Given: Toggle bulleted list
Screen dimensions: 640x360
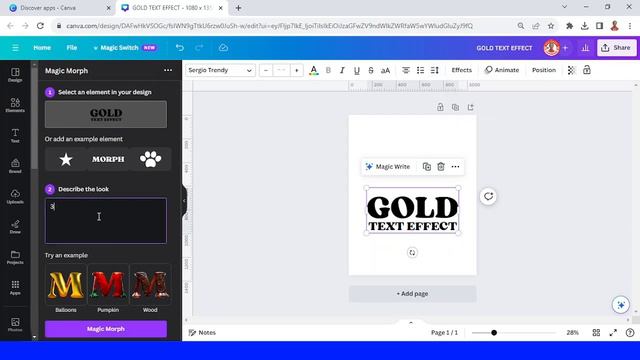Looking at the screenshot, I should [x=420, y=70].
